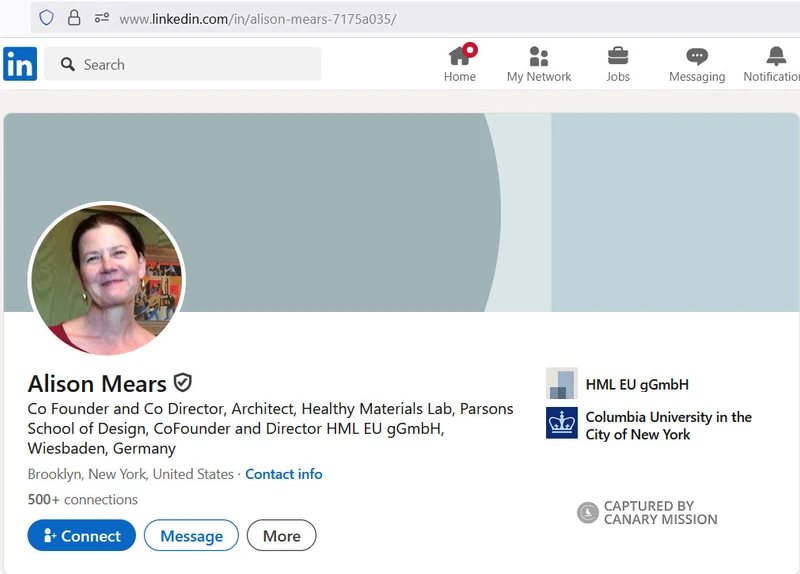Click the URL in the address bar
The image size is (800, 574).
coord(258,19)
